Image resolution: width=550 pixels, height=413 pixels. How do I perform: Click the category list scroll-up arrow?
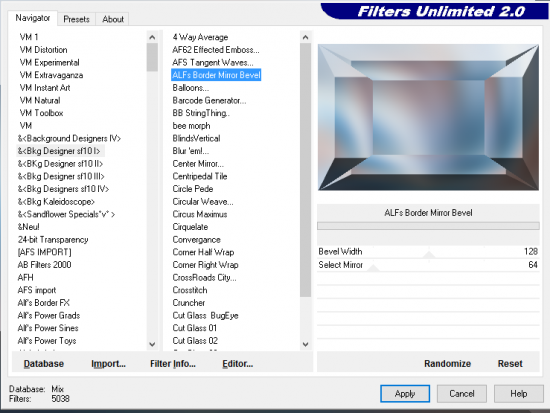click(152, 37)
